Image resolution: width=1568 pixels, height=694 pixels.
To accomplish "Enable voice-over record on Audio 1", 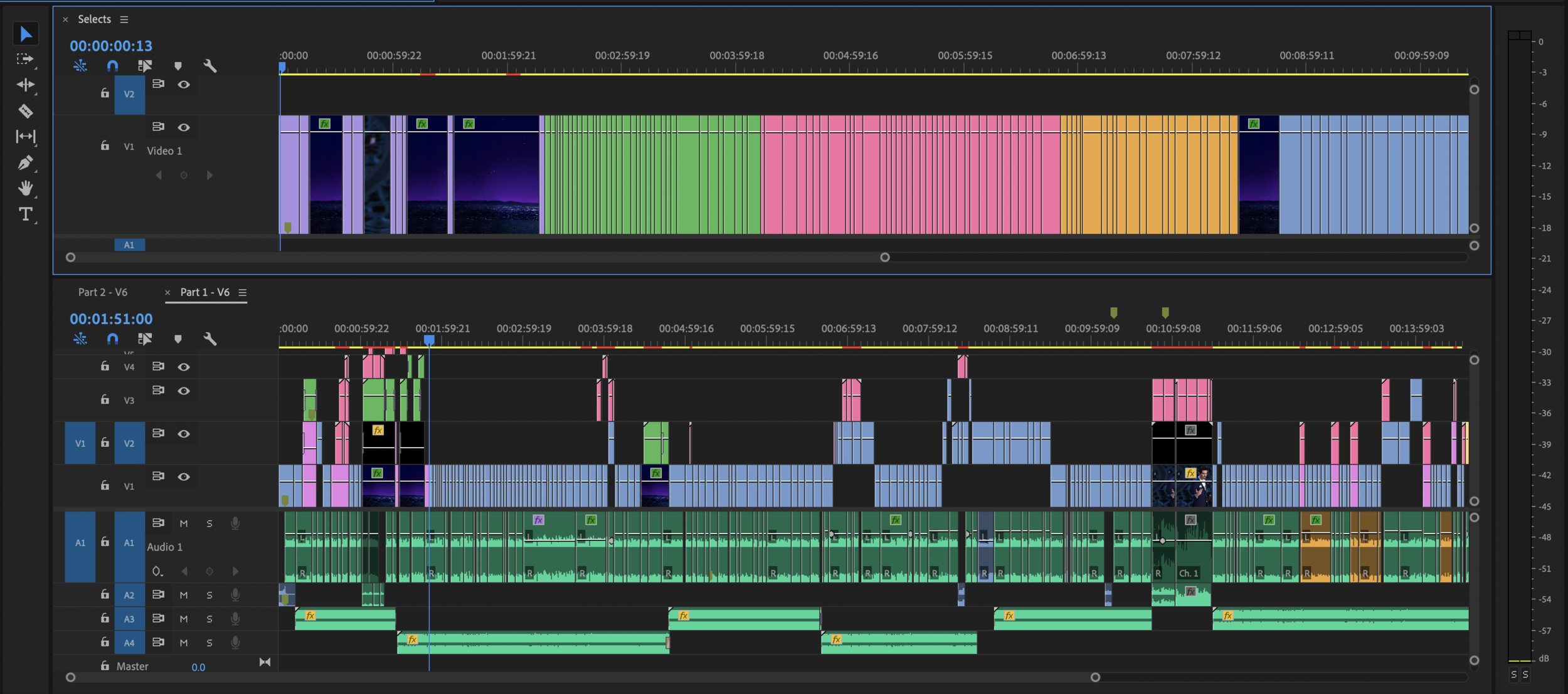I will [x=235, y=523].
